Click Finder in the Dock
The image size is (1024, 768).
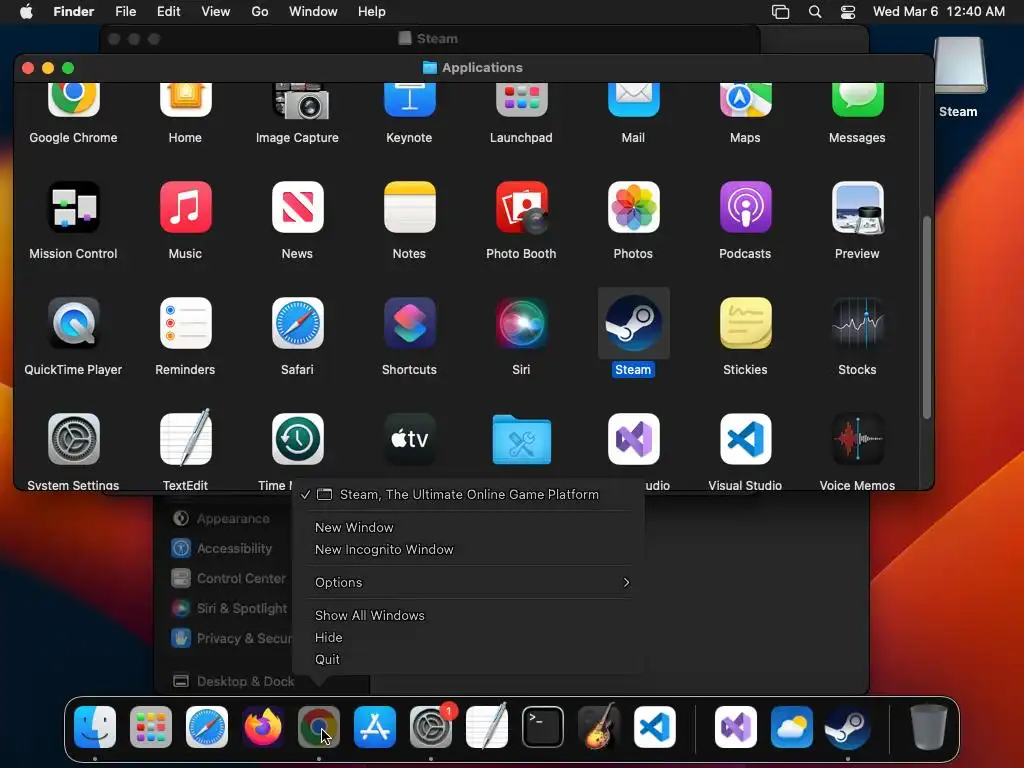tap(95, 727)
